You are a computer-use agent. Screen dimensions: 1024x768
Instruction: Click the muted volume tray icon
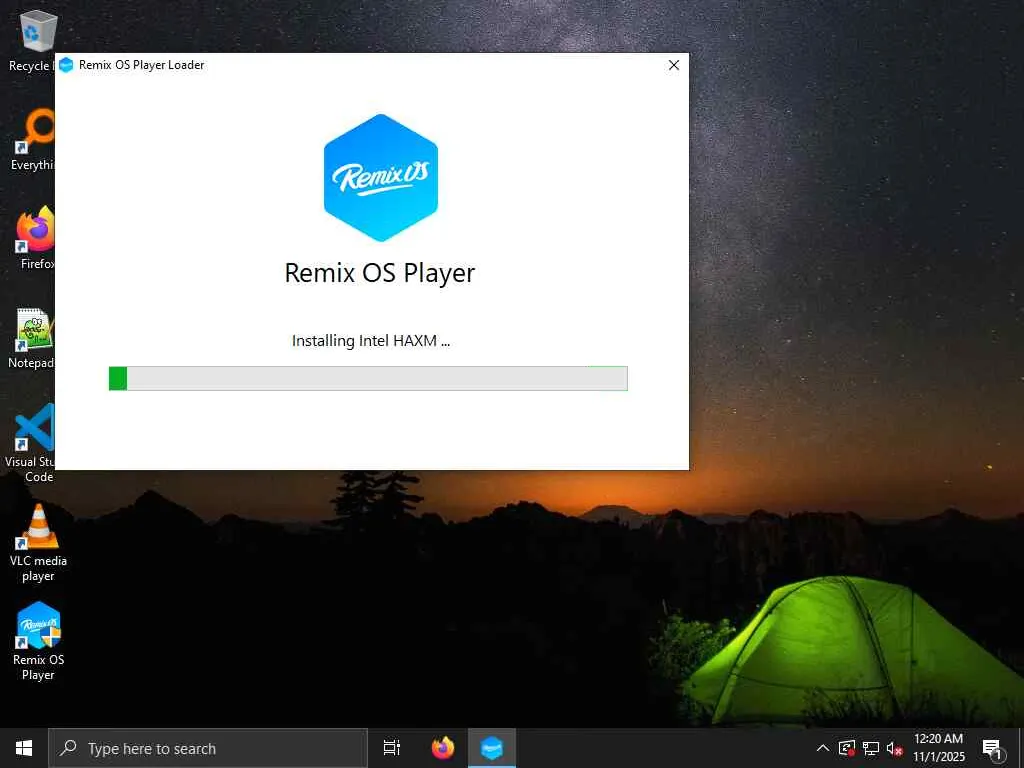point(895,748)
